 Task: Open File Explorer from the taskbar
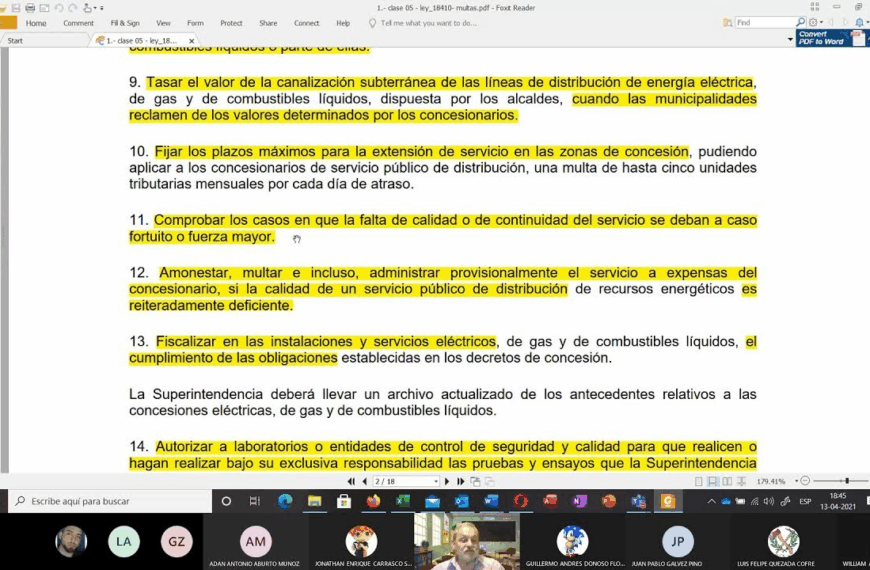[315, 501]
